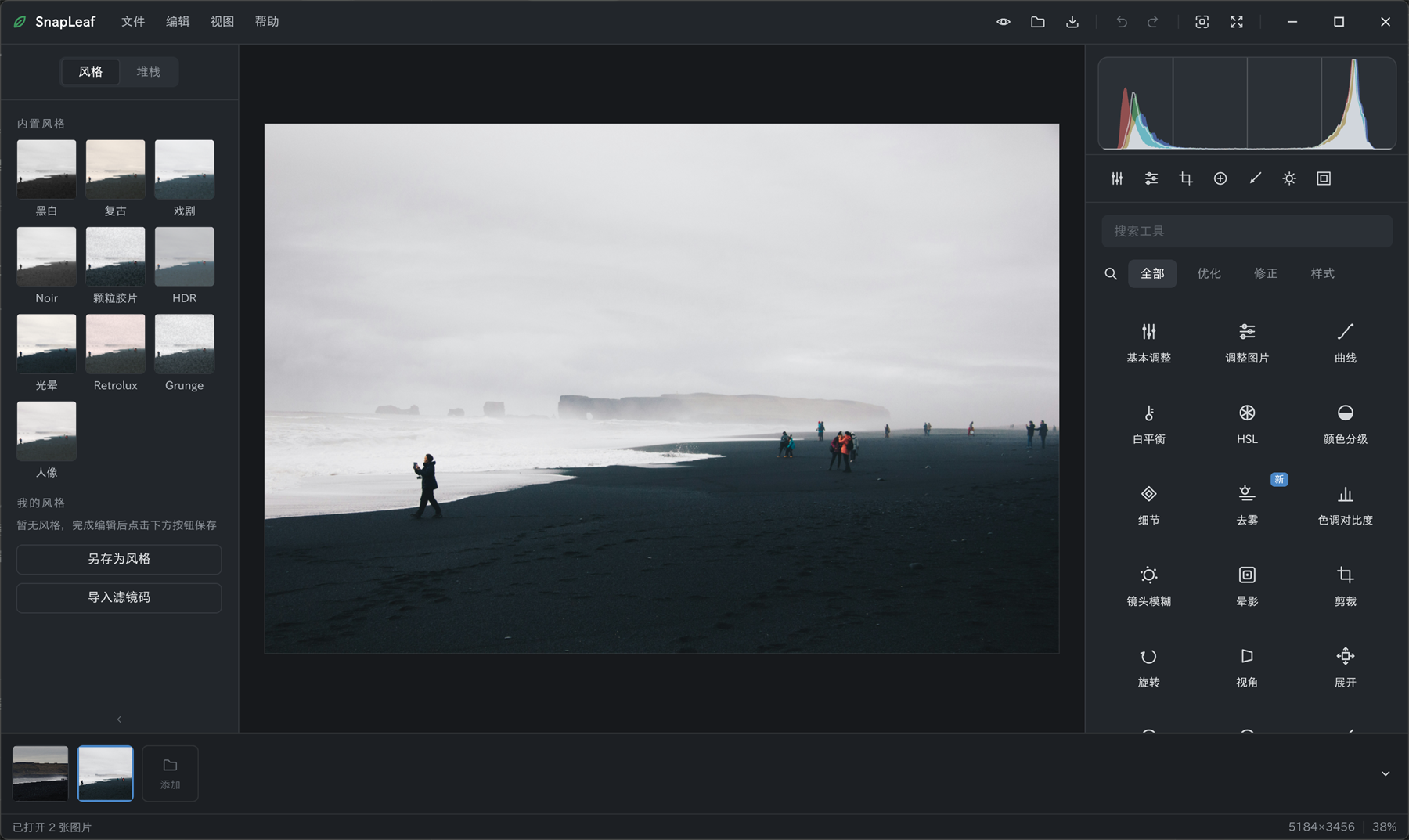Open the 基本调整 tool
1409x840 pixels.
(1148, 343)
